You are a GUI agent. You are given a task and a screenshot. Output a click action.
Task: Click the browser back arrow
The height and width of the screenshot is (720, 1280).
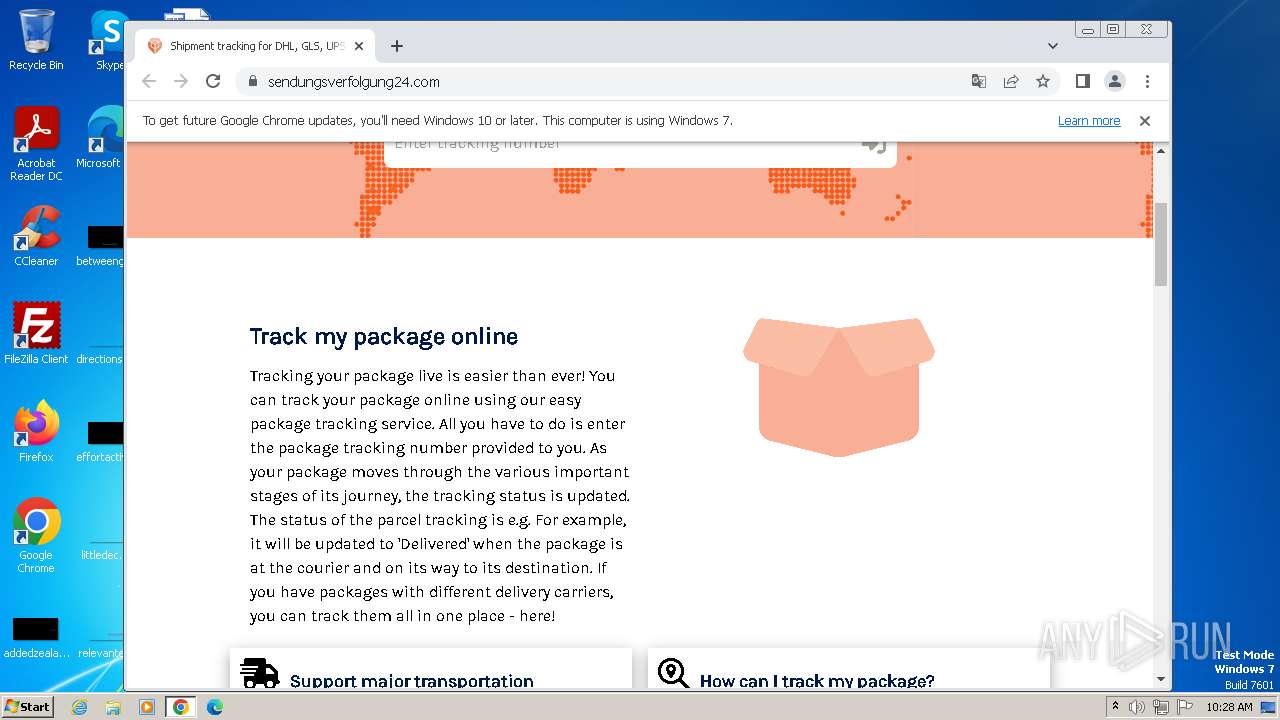pos(149,82)
